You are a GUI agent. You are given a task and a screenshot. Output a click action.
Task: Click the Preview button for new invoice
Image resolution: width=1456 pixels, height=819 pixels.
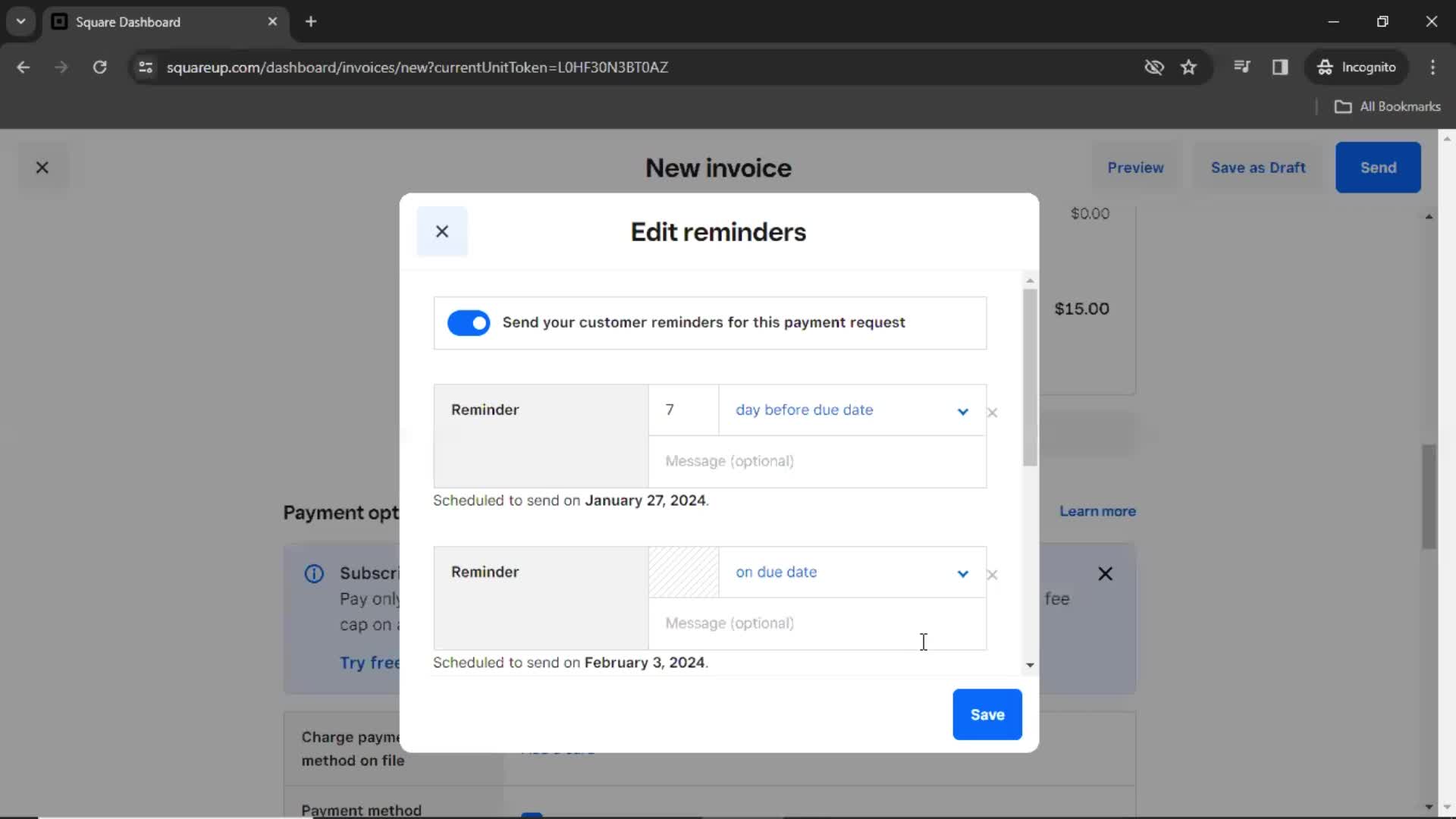pyautogui.click(x=1136, y=167)
